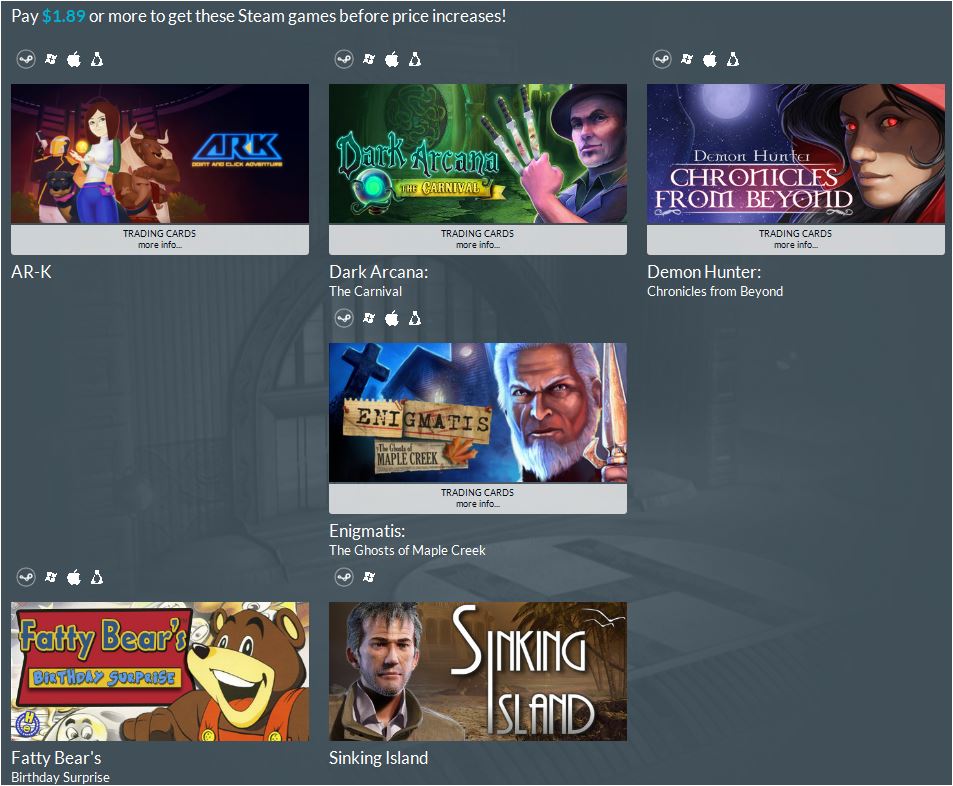This screenshot has height=786, width=953.
Task: Open the Enigmatis Maple Creek banner image
Action: [x=478, y=413]
